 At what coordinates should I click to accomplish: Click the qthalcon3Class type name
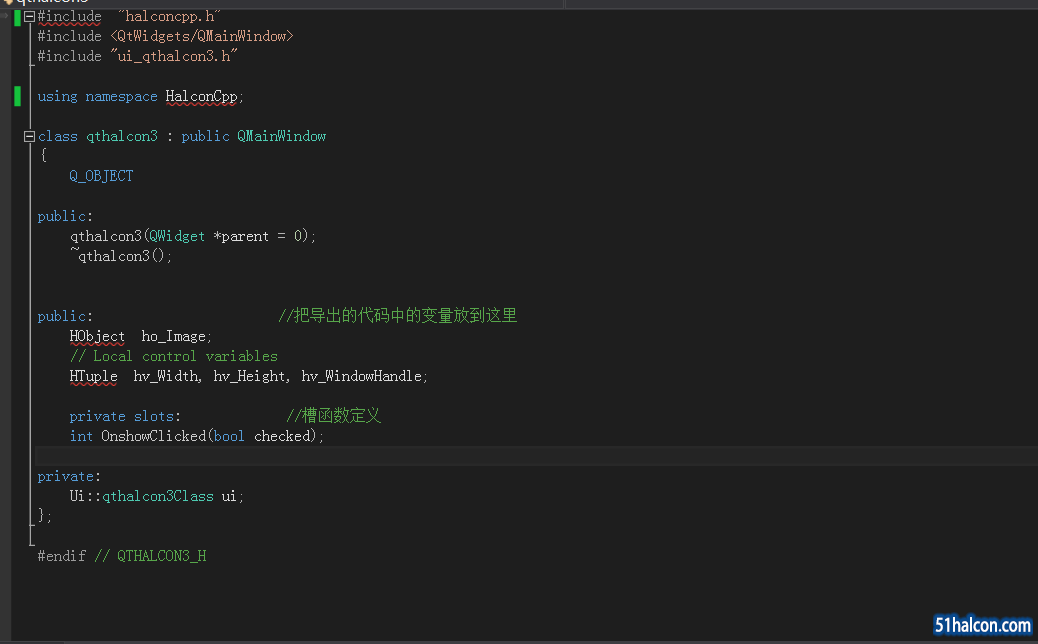[158, 496]
